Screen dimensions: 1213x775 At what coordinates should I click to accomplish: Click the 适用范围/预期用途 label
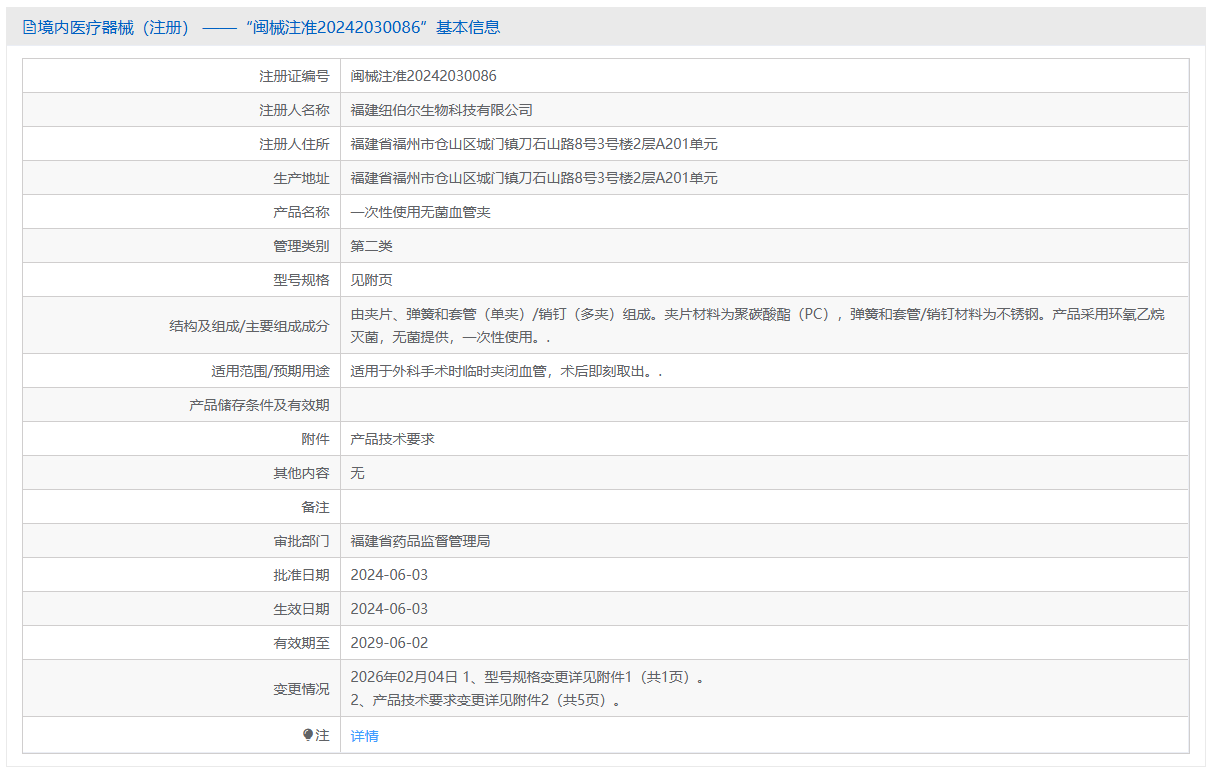[x=270, y=371]
